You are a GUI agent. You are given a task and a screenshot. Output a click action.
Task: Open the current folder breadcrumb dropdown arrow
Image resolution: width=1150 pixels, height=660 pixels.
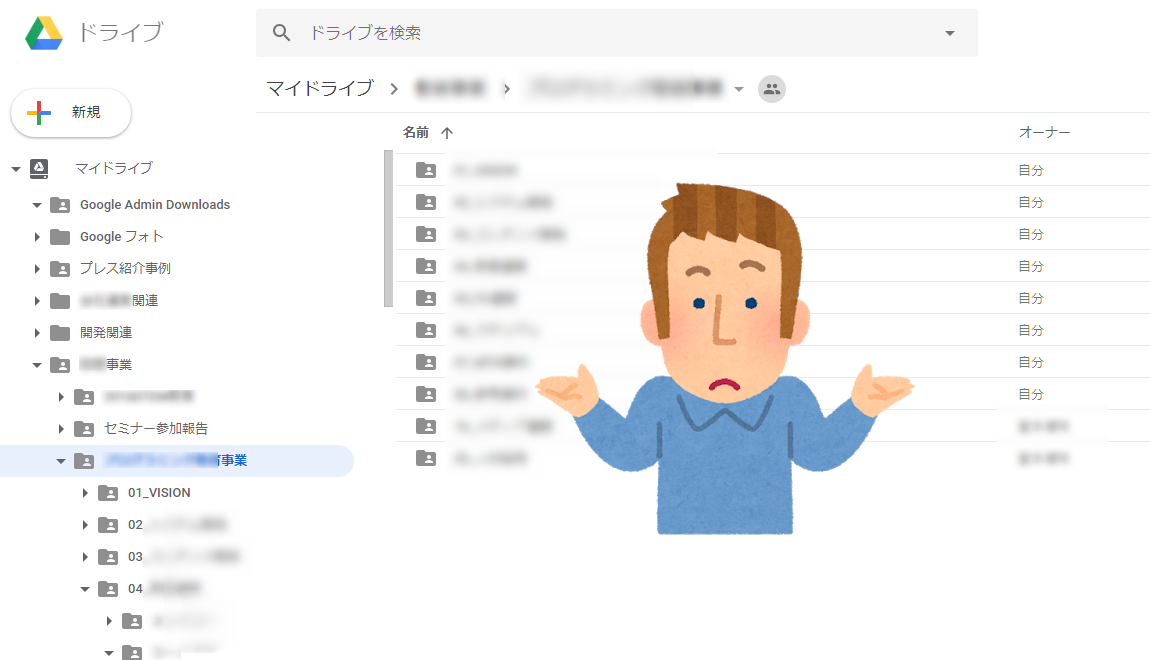pos(739,89)
